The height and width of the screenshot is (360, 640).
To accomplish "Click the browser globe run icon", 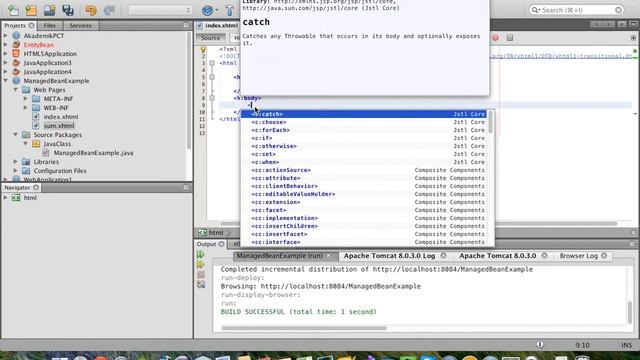I will [x=207, y=10].
